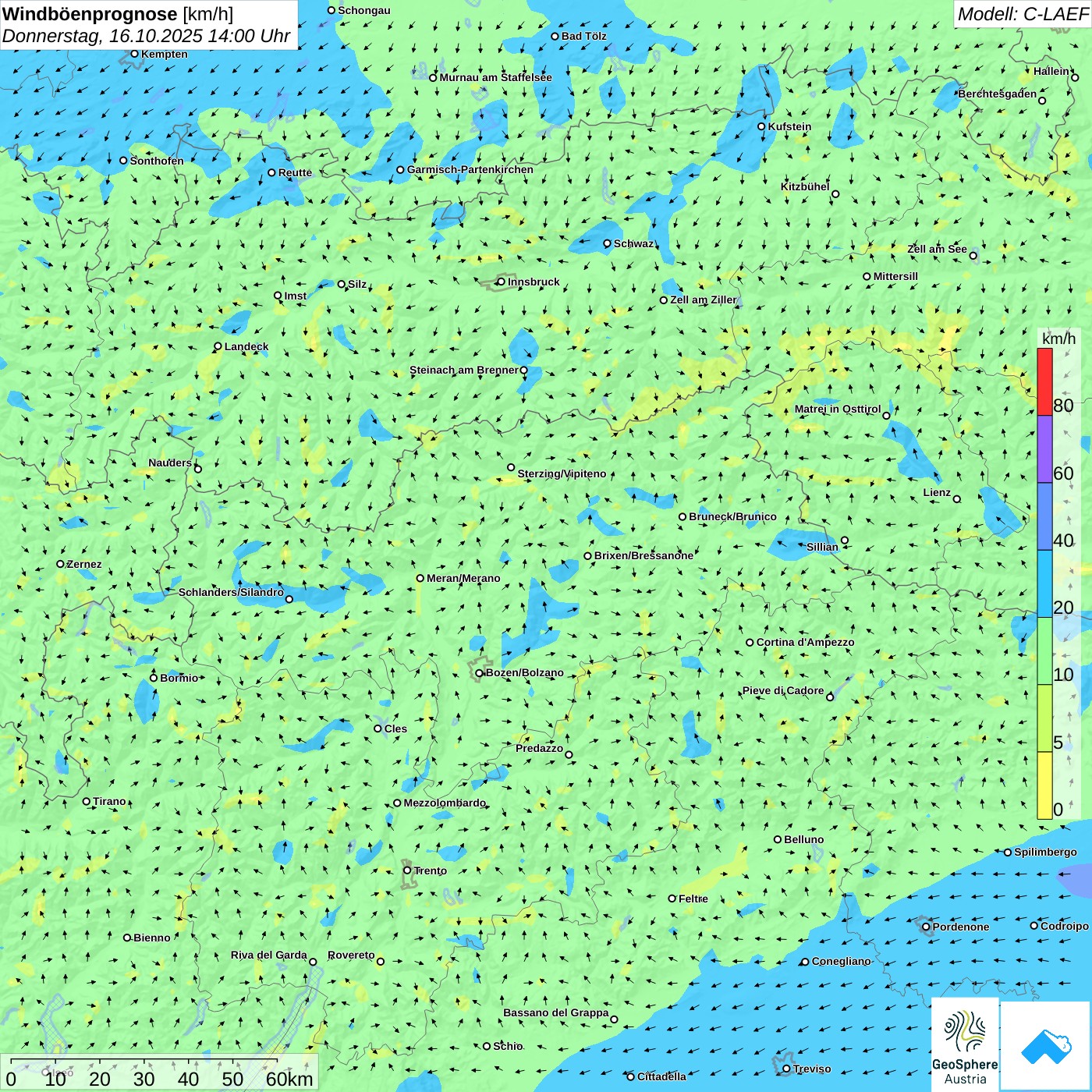Image resolution: width=1092 pixels, height=1092 pixels.
Task: Click the Schwaz location dot
Action: [x=608, y=243]
